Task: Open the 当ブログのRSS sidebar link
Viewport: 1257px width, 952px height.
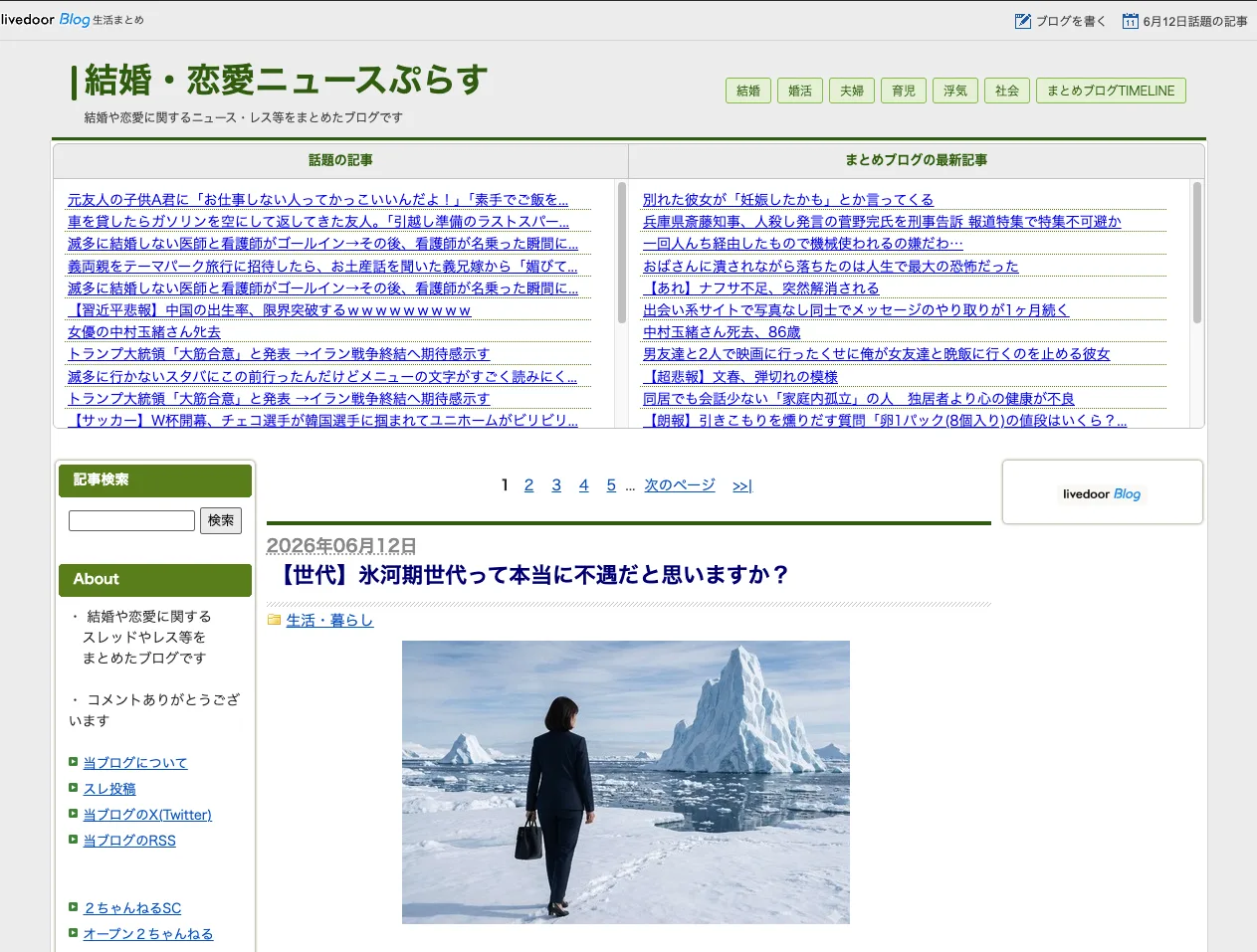Action: [129, 841]
